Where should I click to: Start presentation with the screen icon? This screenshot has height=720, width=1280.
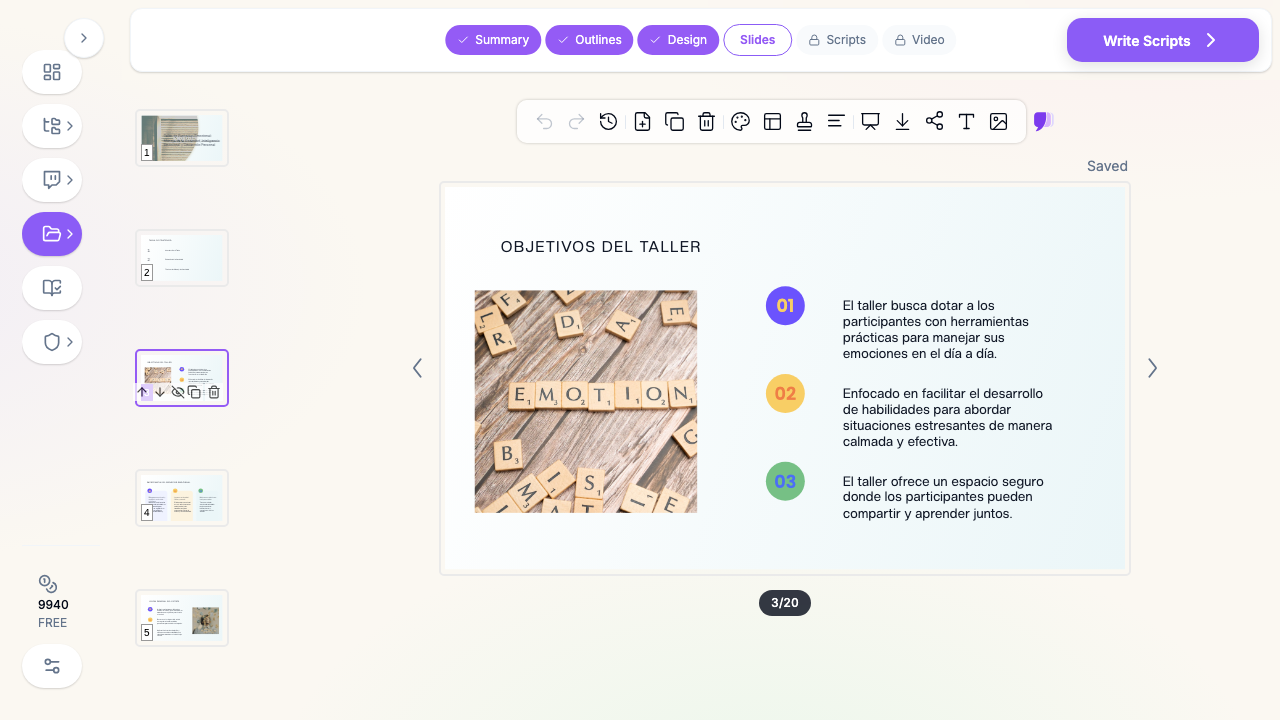(x=870, y=122)
